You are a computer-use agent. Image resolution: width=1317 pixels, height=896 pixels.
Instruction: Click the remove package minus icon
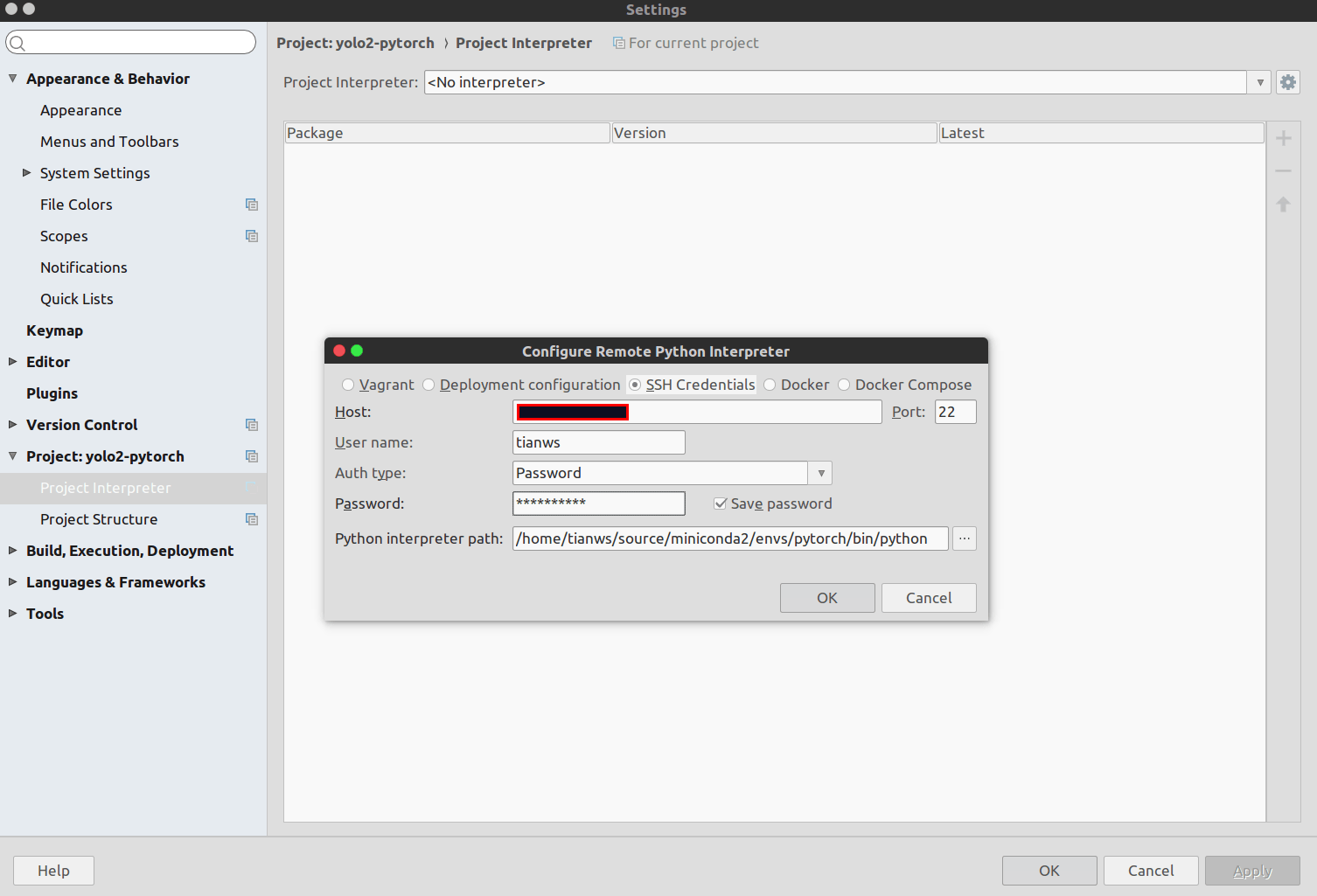click(x=1283, y=171)
